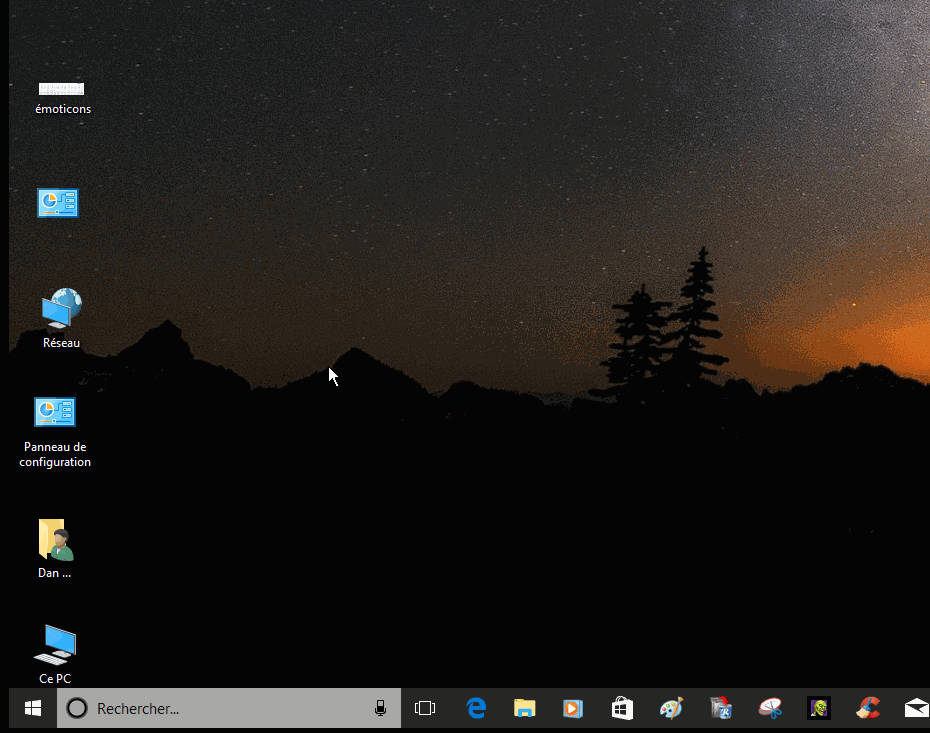Select the Ce PC desktop icon

tap(55, 654)
